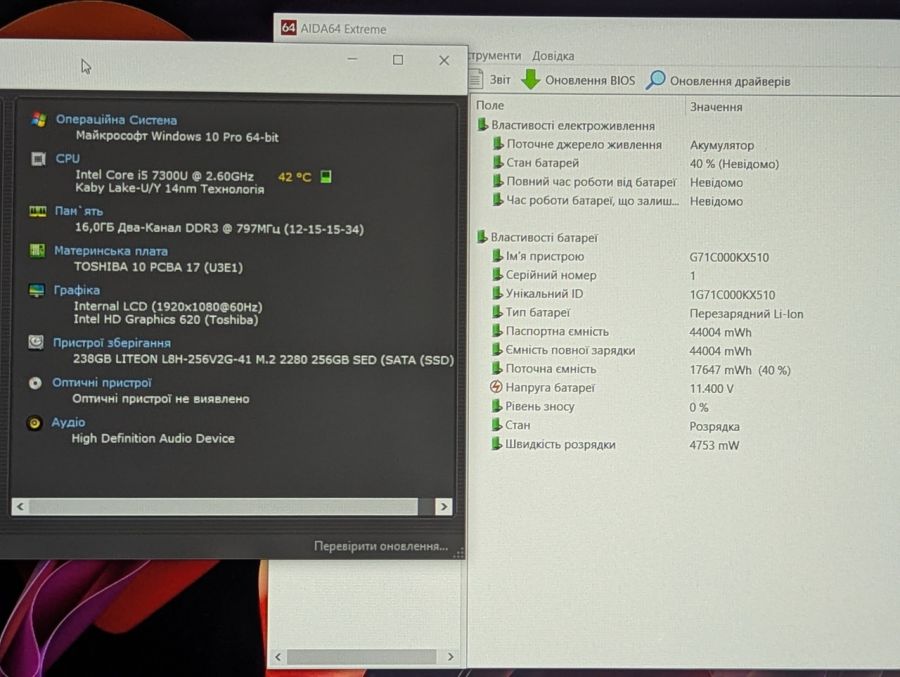
Task: Open the Материнська плата section link
Action: pos(111,251)
